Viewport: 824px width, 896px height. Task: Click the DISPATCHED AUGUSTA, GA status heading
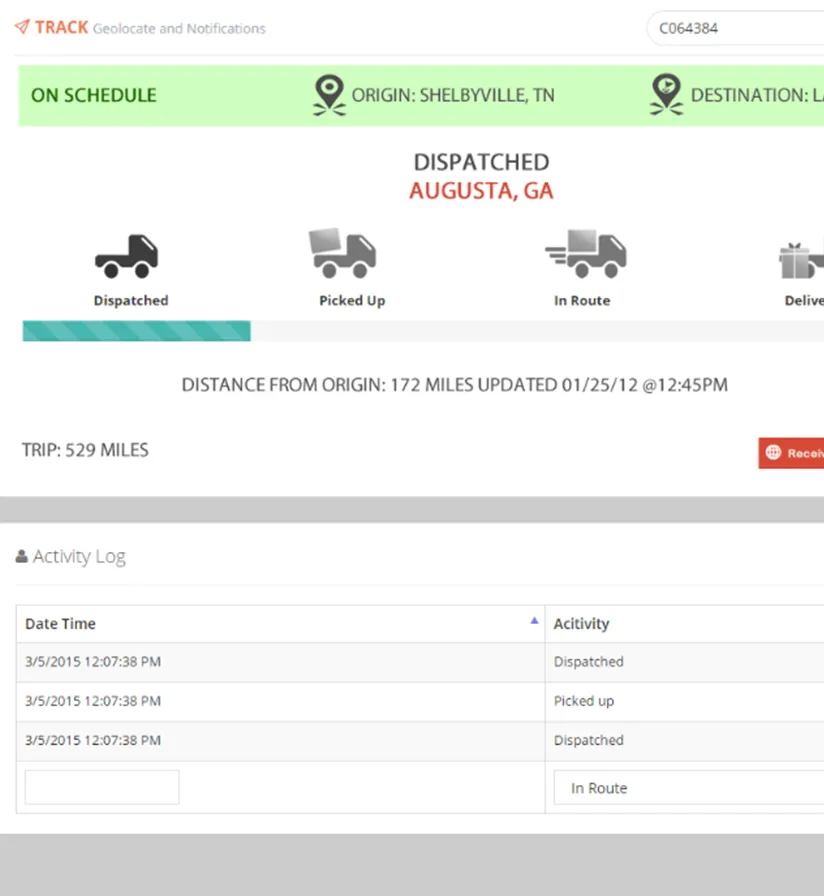click(x=480, y=176)
